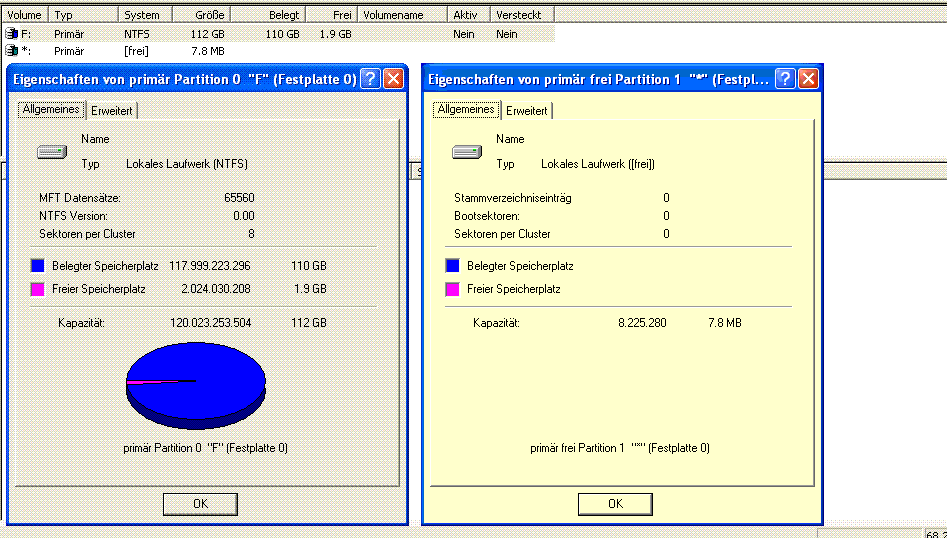Viewport: 947px width, 538px height.
Task: Open Allgemeines tab in partition 0 dialog
Action: [x=51, y=109]
